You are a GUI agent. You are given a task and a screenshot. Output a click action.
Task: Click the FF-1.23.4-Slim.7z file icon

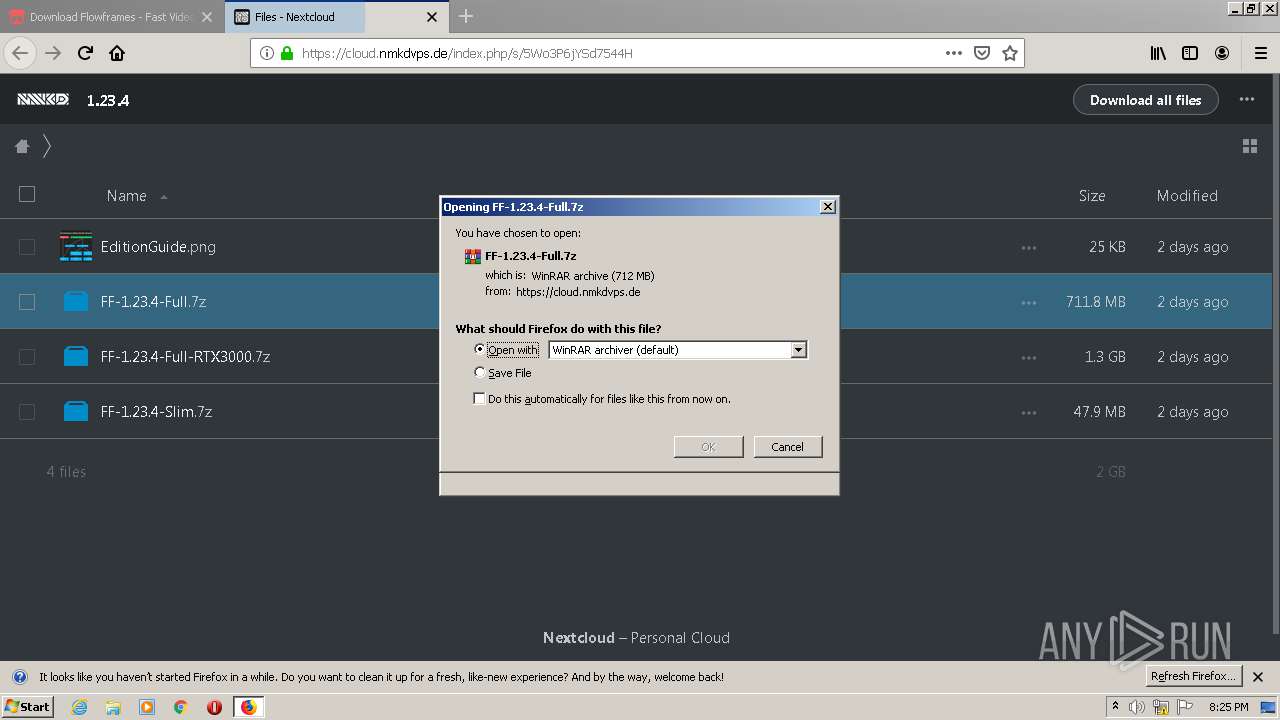(76, 411)
